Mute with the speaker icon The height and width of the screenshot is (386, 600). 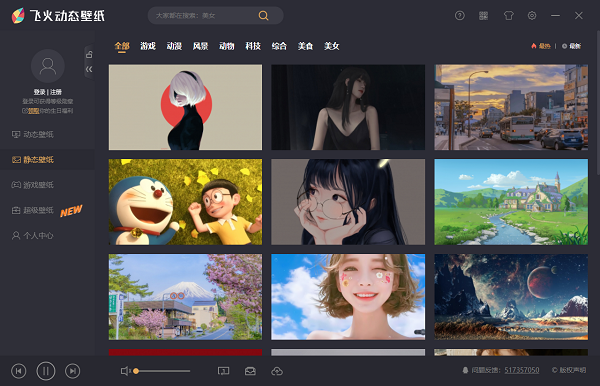[x=125, y=371]
